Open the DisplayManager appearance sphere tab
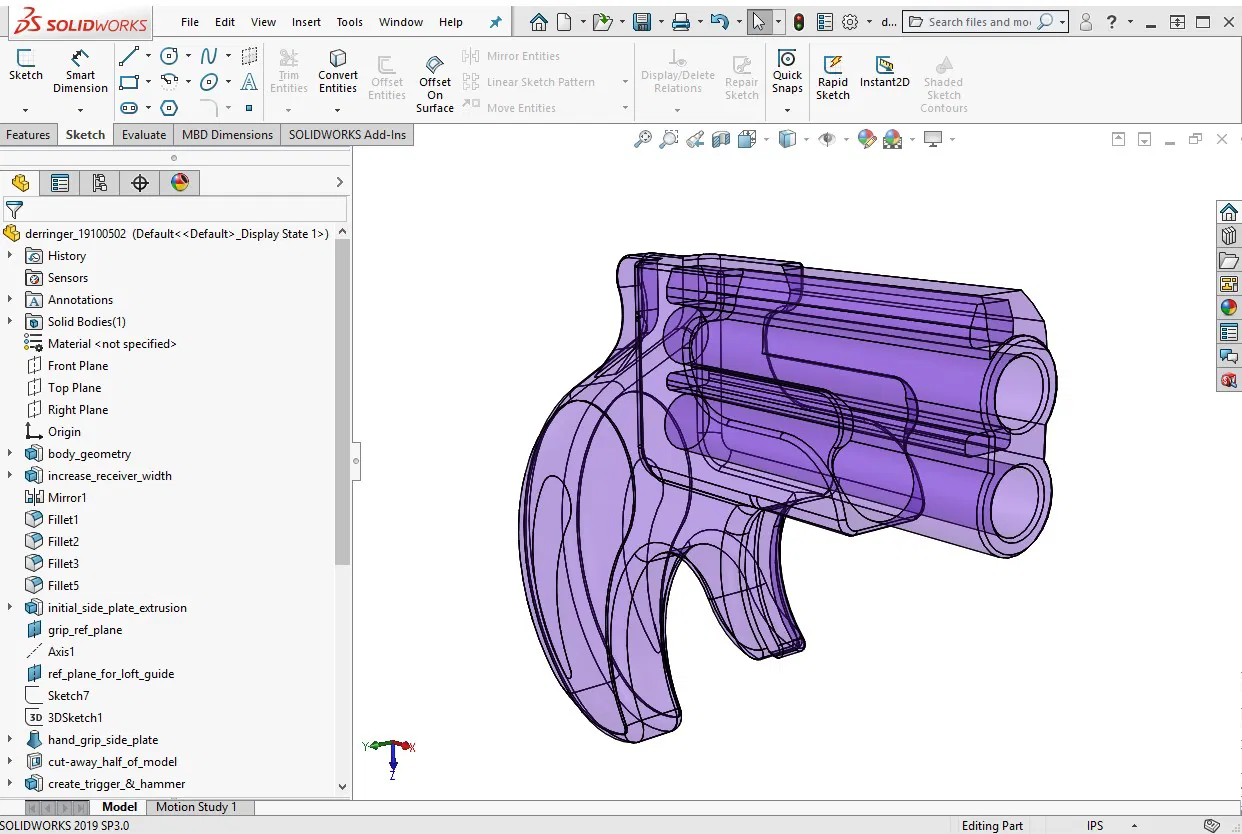1242x834 pixels. click(180, 182)
